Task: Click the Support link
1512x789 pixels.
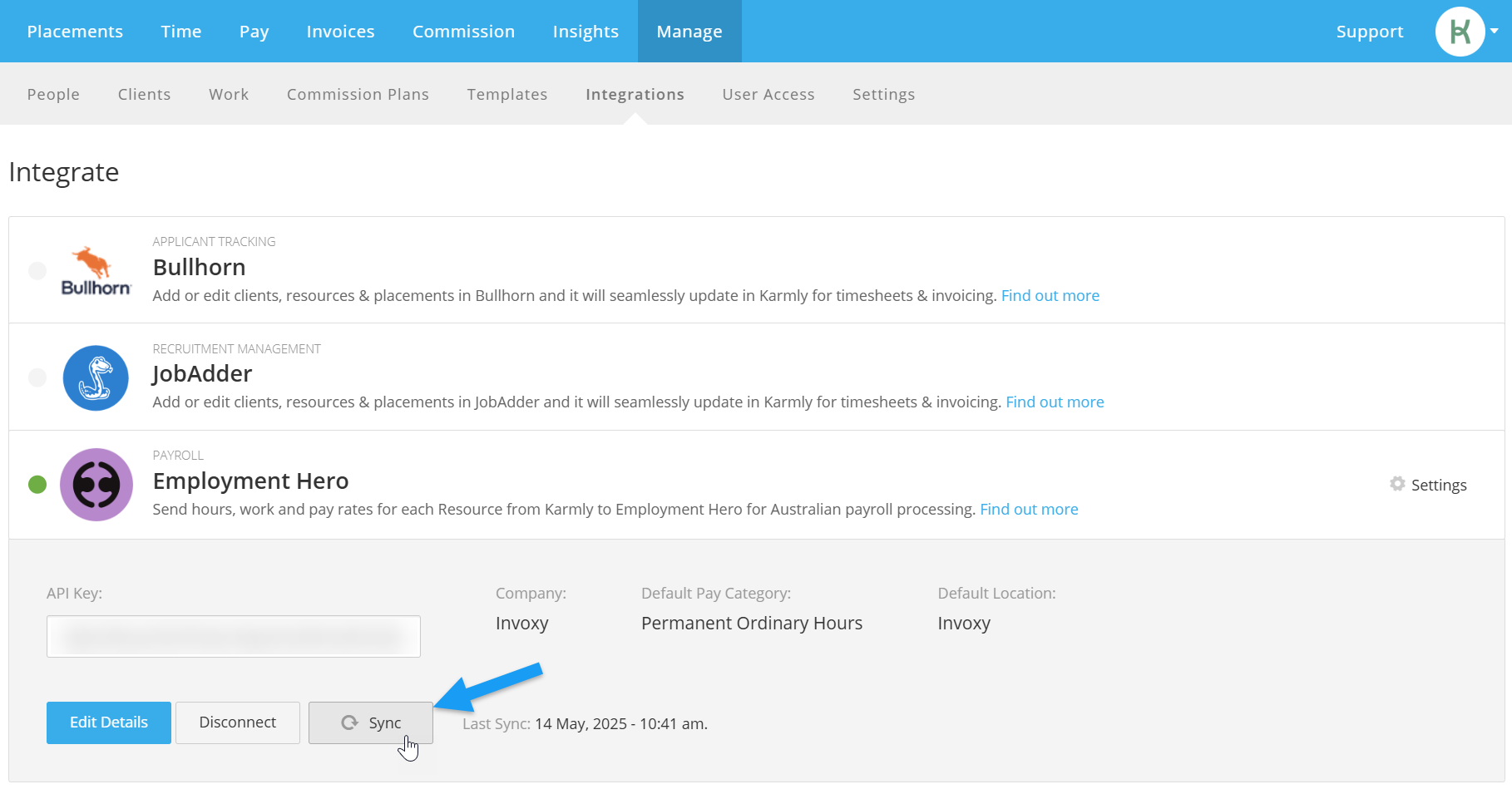Action: point(1370,32)
